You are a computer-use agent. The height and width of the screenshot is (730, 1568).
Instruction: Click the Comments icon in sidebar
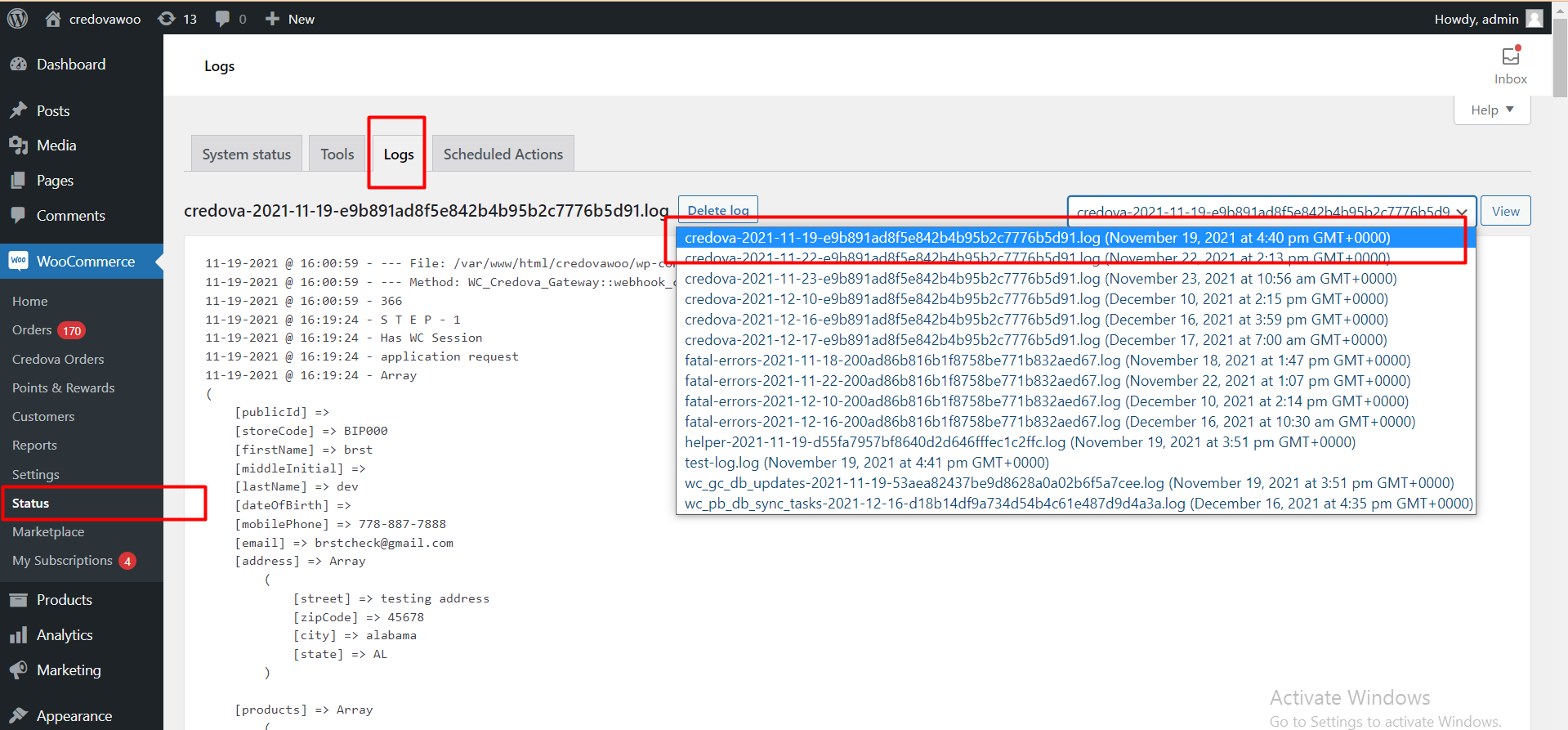(18, 215)
